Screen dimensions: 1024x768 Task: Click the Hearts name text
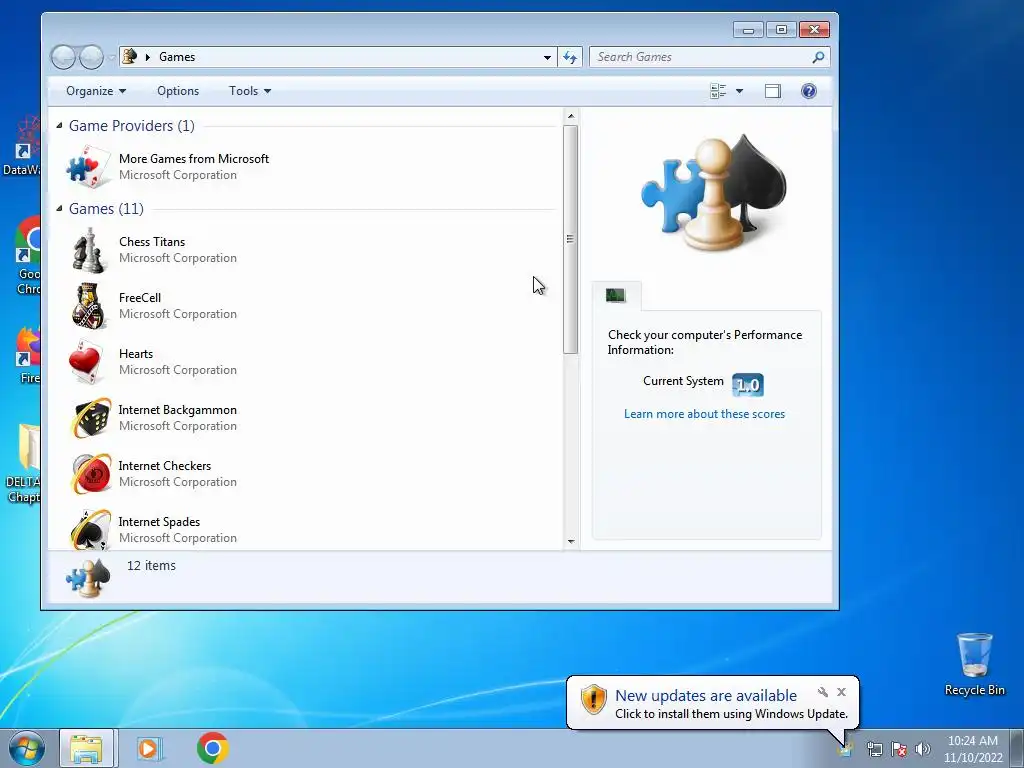[x=136, y=354]
